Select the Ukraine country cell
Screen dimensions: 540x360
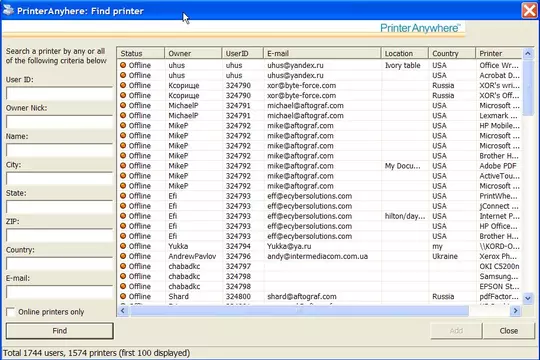pyautogui.click(x=445, y=256)
